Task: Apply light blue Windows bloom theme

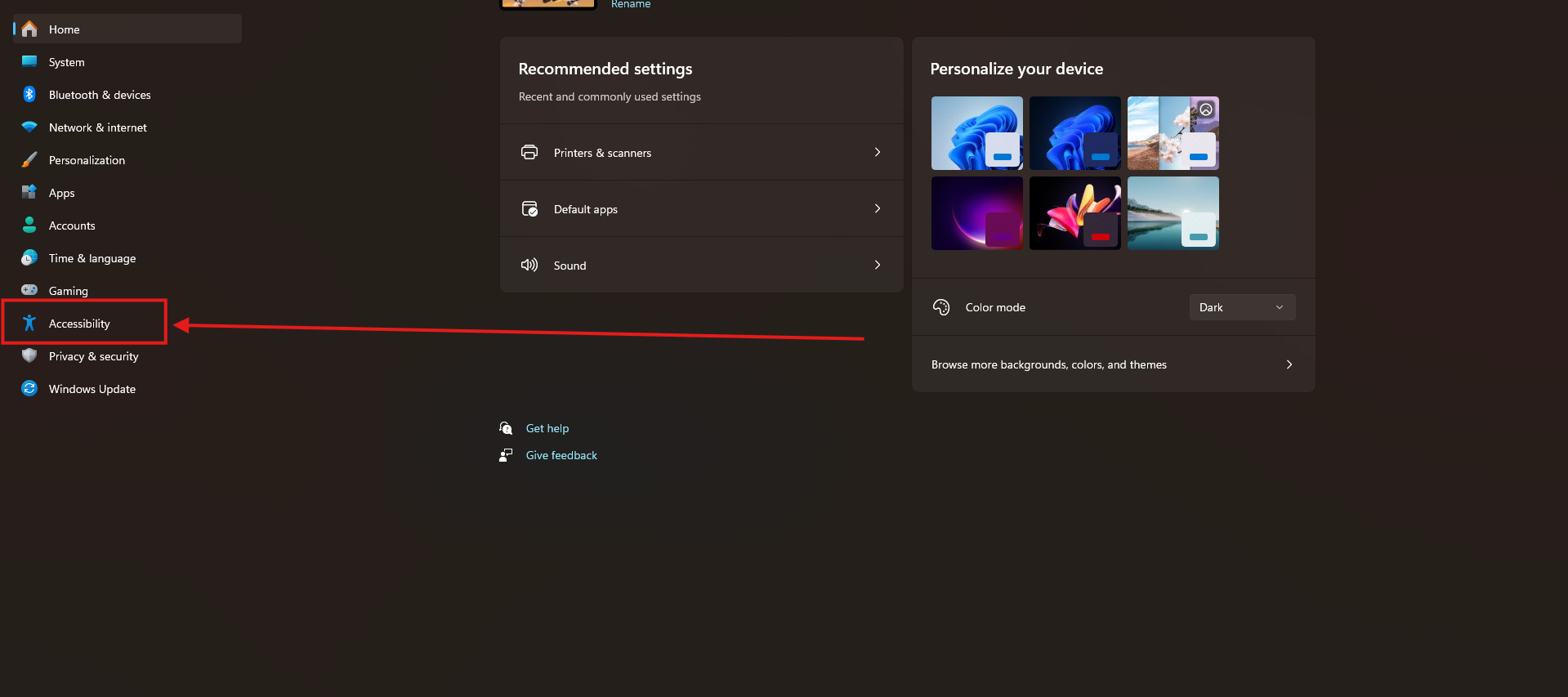Action: tap(977, 133)
